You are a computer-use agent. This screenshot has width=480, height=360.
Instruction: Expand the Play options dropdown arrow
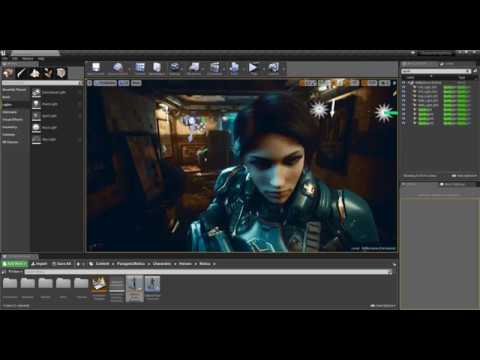pos(263,69)
